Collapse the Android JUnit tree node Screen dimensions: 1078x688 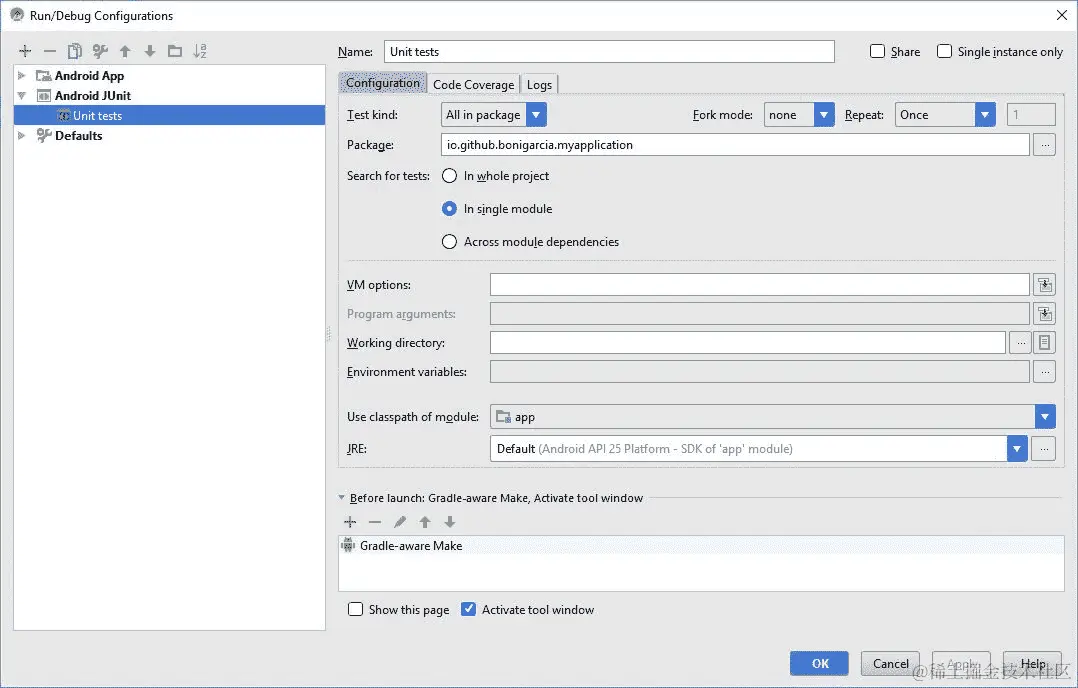(x=21, y=96)
